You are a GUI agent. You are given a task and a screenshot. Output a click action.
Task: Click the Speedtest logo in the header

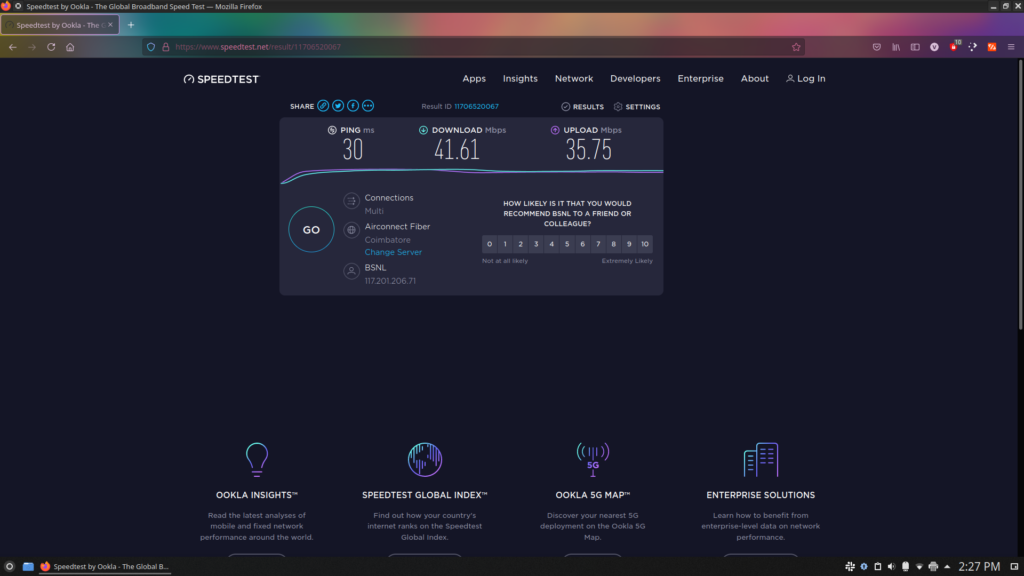coord(221,79)
